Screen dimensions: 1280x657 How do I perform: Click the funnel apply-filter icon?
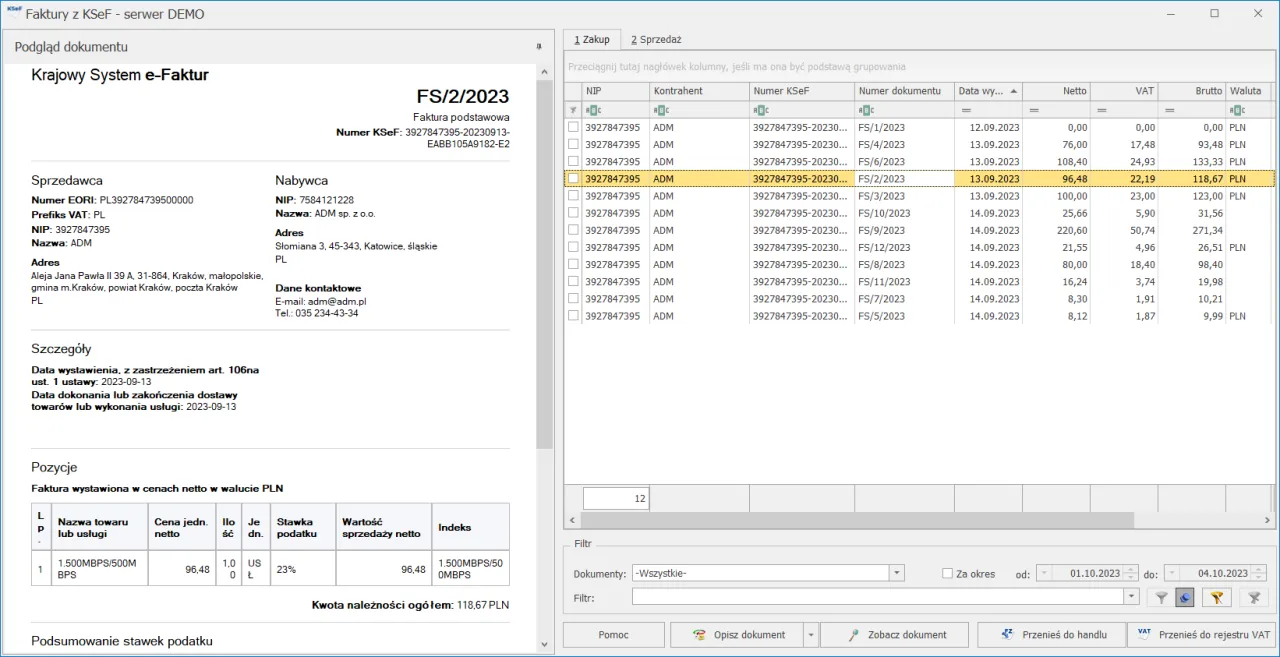pyautogui.click(x=1161, y=597)
